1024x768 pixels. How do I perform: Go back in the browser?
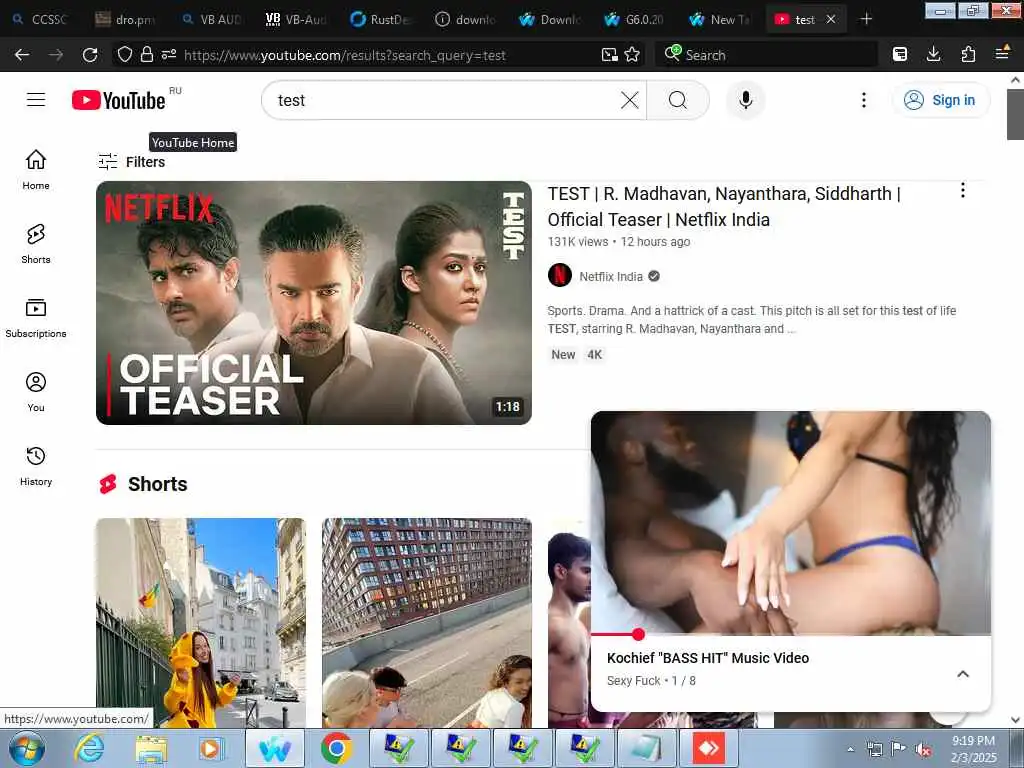coord(22,55)
